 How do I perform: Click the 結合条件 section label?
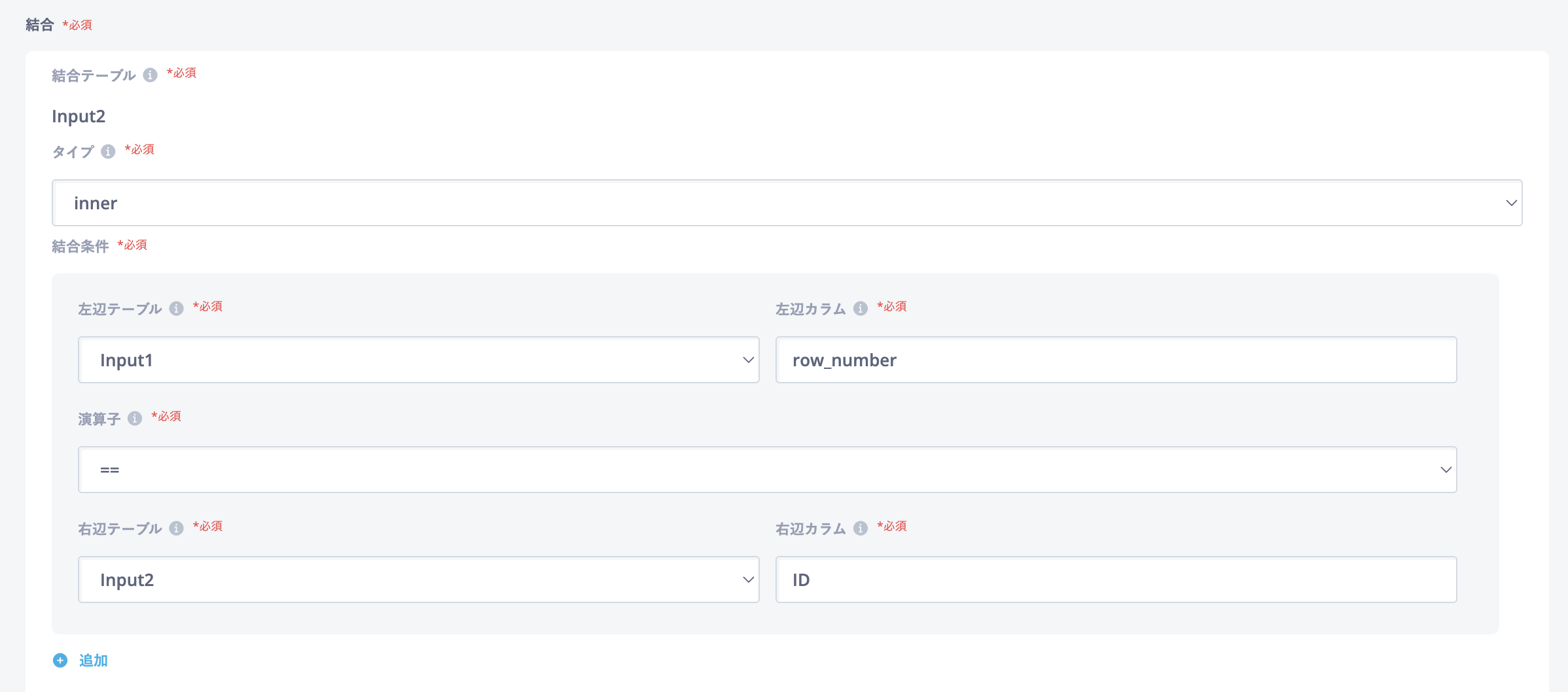[x=80, y=247]
